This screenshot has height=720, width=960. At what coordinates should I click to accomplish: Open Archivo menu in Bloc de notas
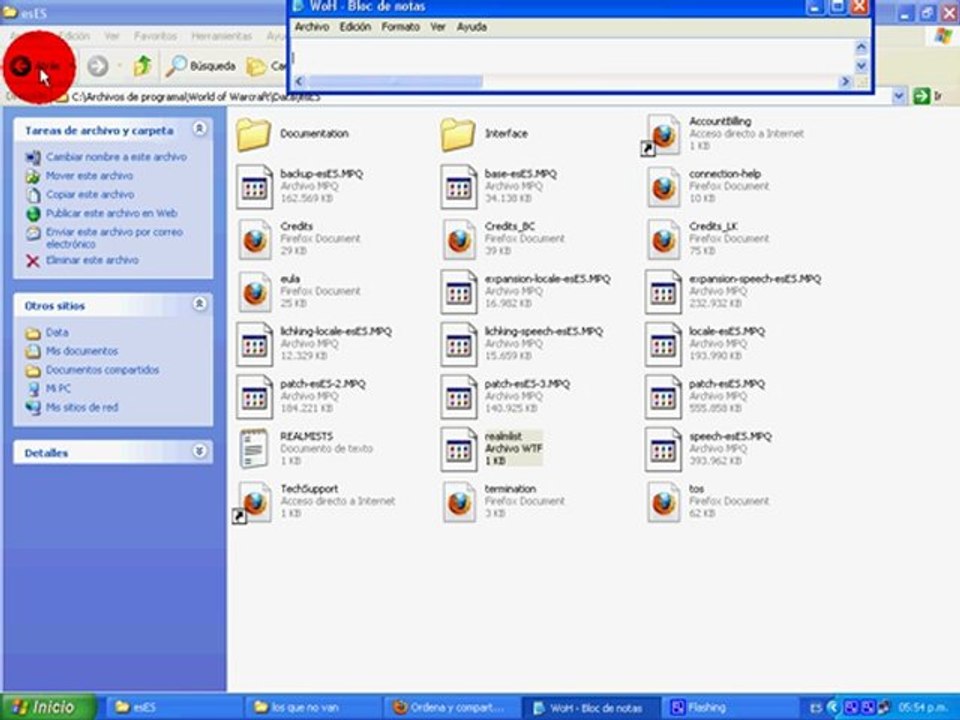point(312,27)
